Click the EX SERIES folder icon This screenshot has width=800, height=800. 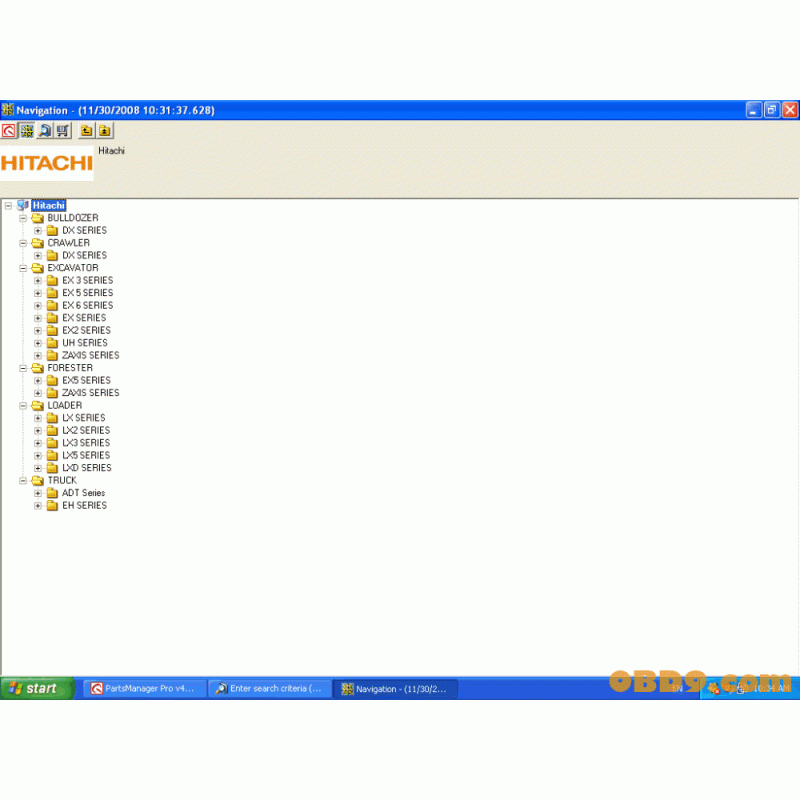point(52,318)
